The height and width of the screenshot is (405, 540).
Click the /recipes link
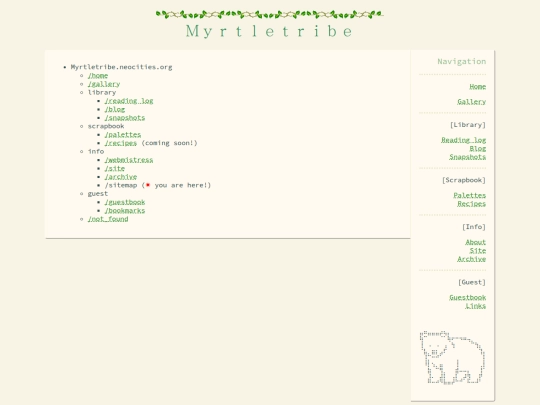click(x=121, y=143)
